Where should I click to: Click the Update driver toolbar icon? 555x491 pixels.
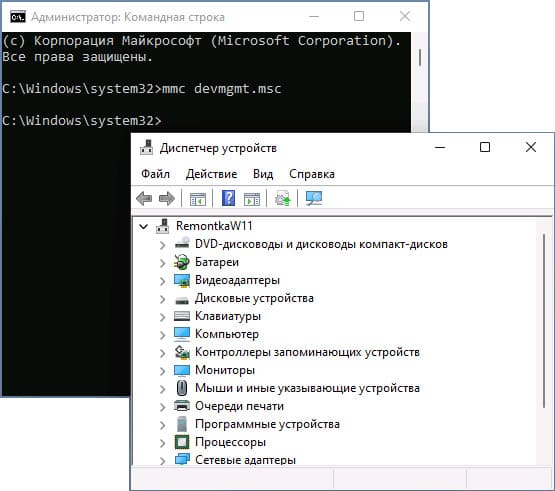(283, 198)
